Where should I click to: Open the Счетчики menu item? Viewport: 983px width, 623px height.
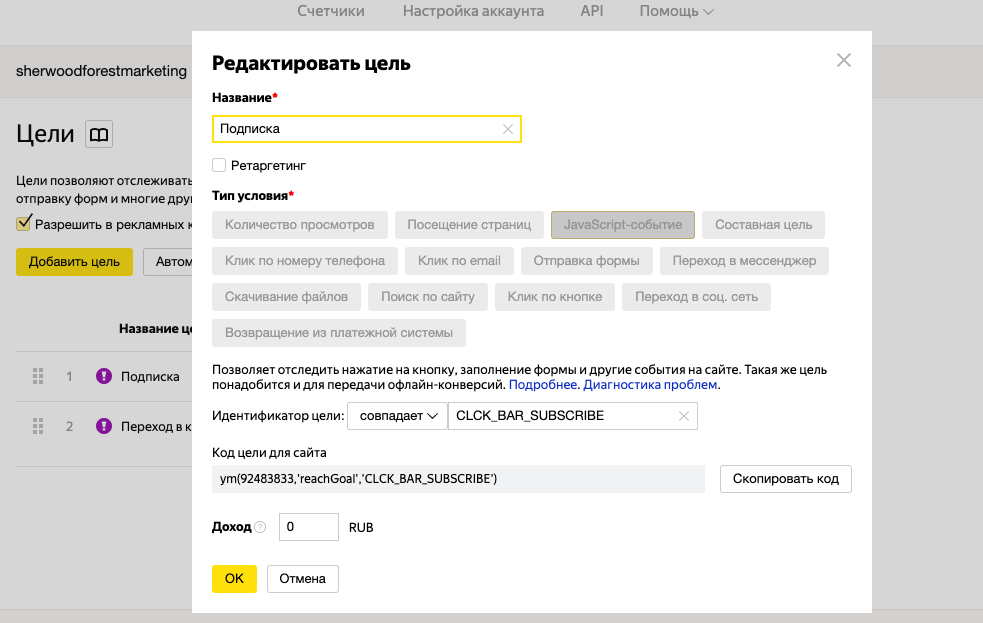click(331, 12)
